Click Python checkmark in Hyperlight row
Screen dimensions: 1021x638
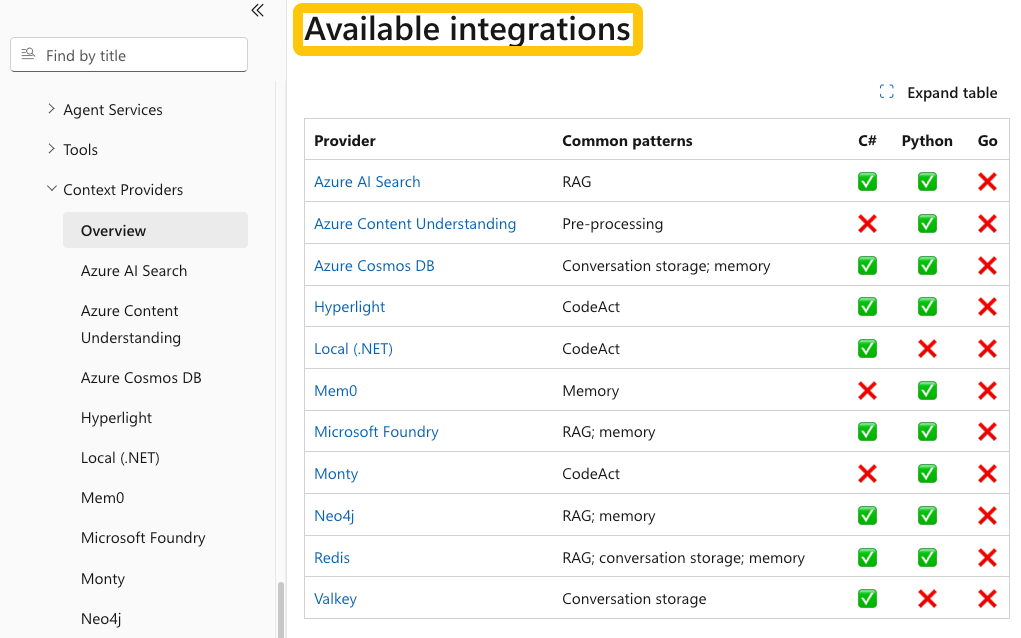pos(927,307)
